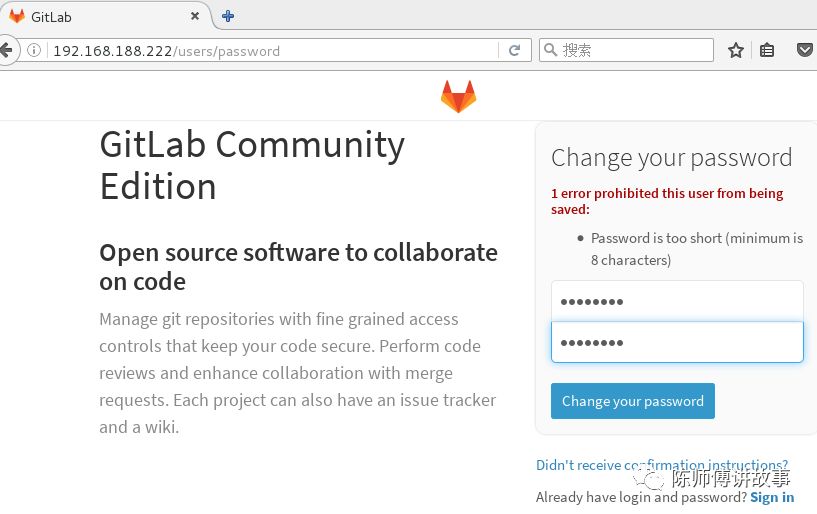This screenshot has width=817, height=514.
Task: Click the address bar showing 192.168.188.222/users/password
Action: pos(270,50)
